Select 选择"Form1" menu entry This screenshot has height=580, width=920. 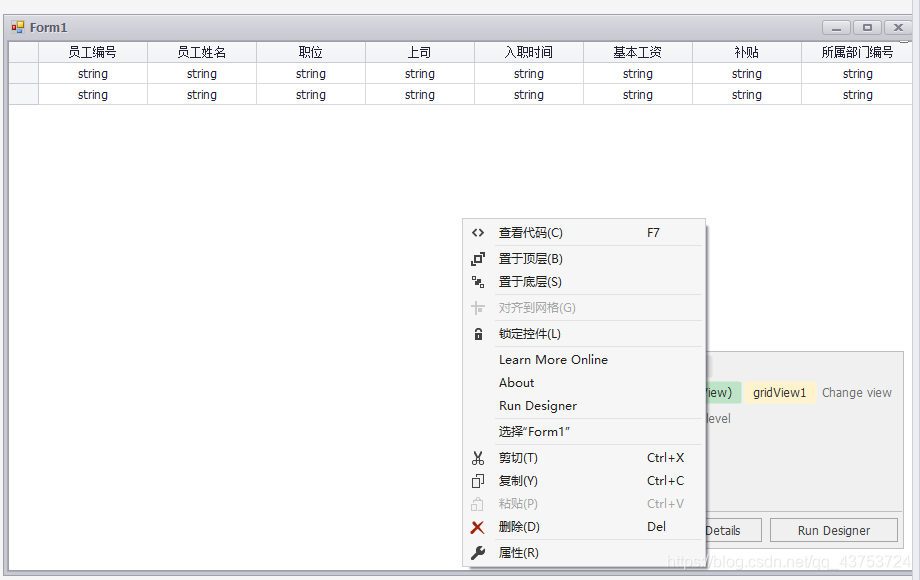tap(584, 432)
